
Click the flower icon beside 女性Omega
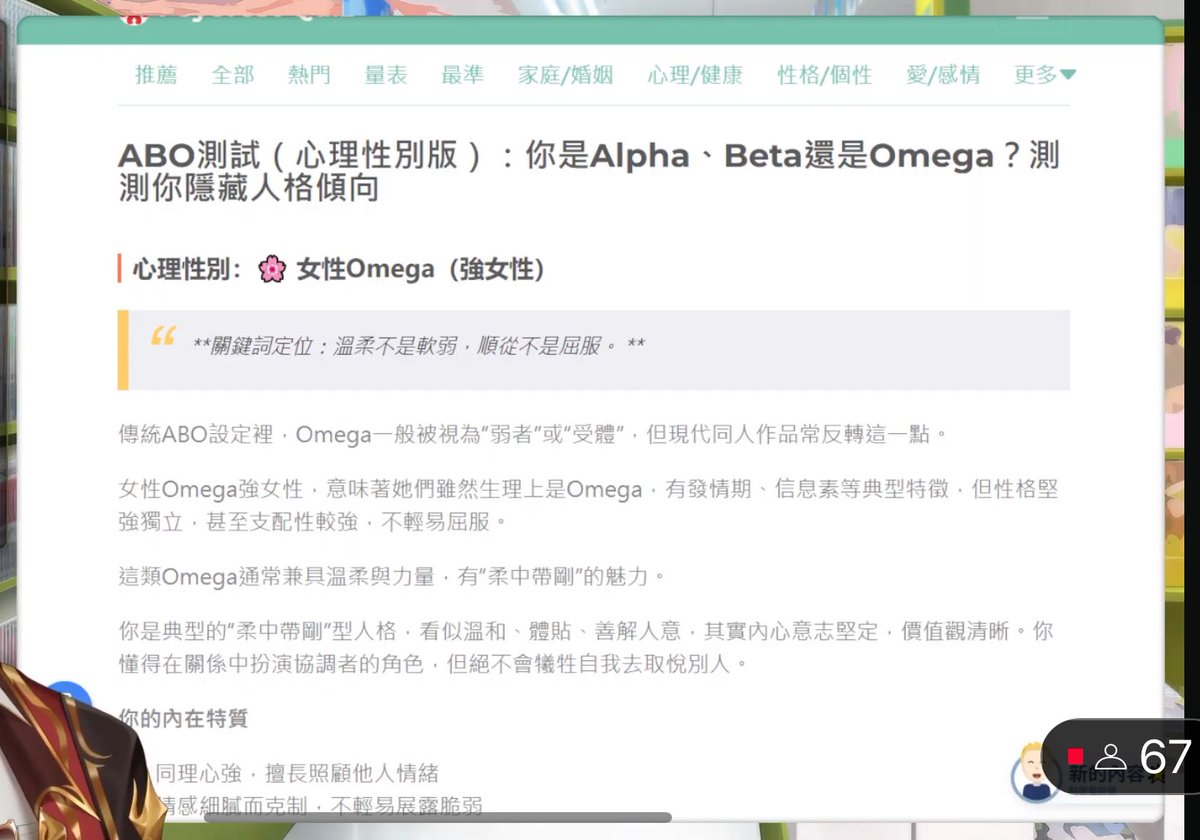tap(272, 270)
